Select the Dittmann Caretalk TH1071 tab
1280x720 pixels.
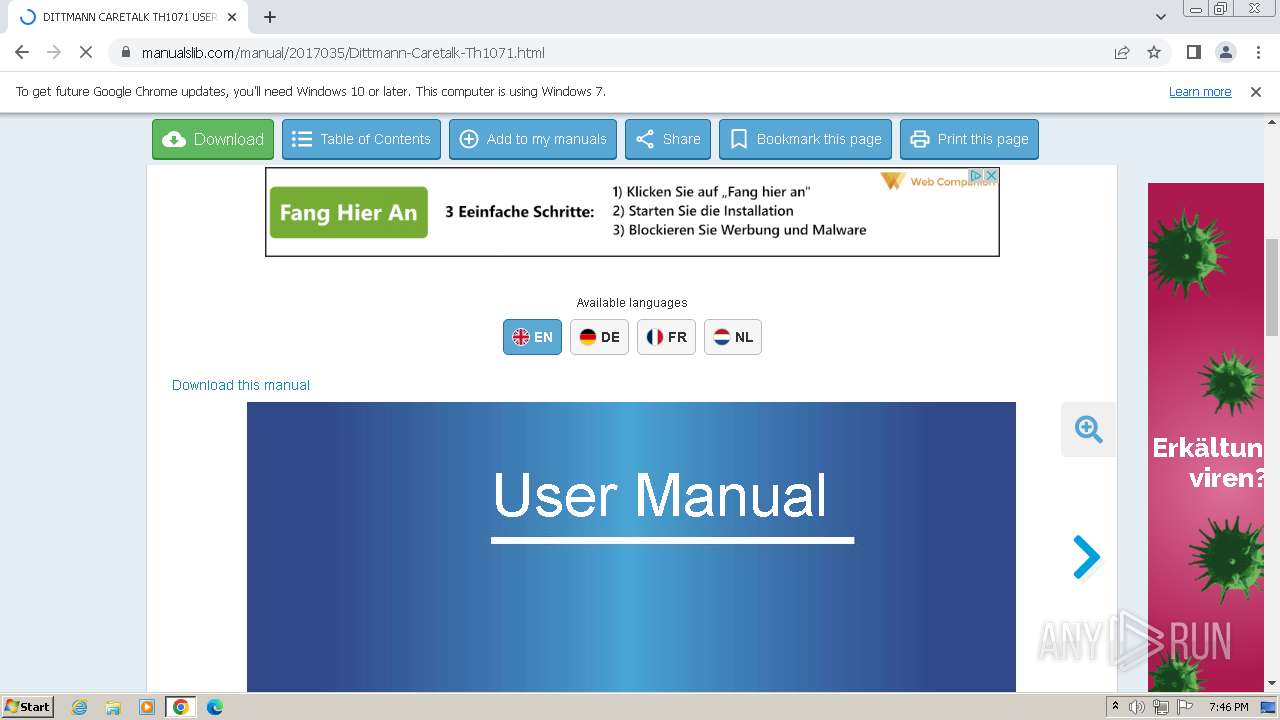point(128,17)
